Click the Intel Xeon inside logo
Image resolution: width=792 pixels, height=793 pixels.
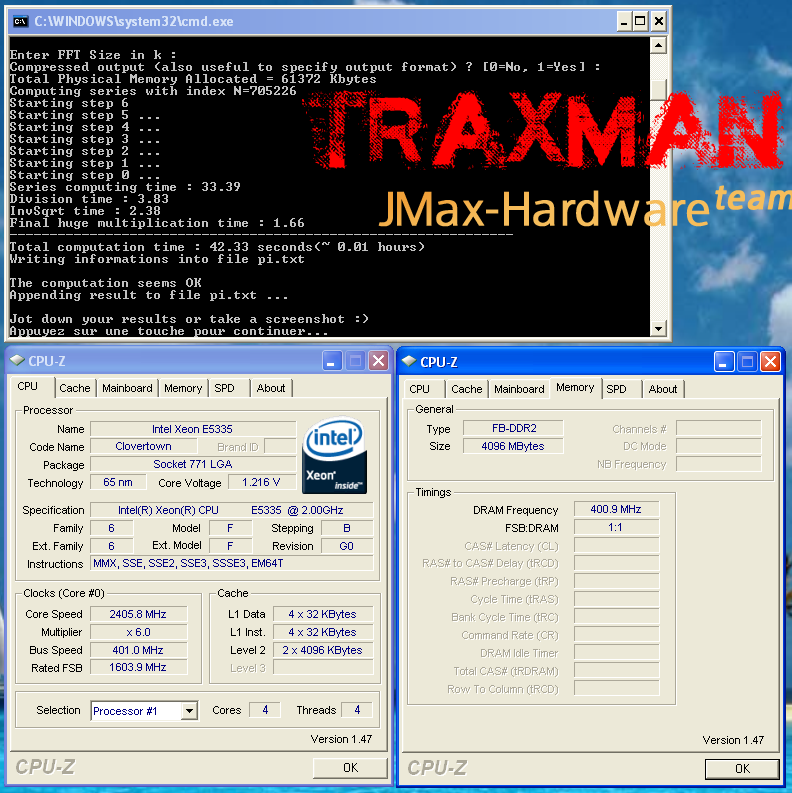[334, 455]
